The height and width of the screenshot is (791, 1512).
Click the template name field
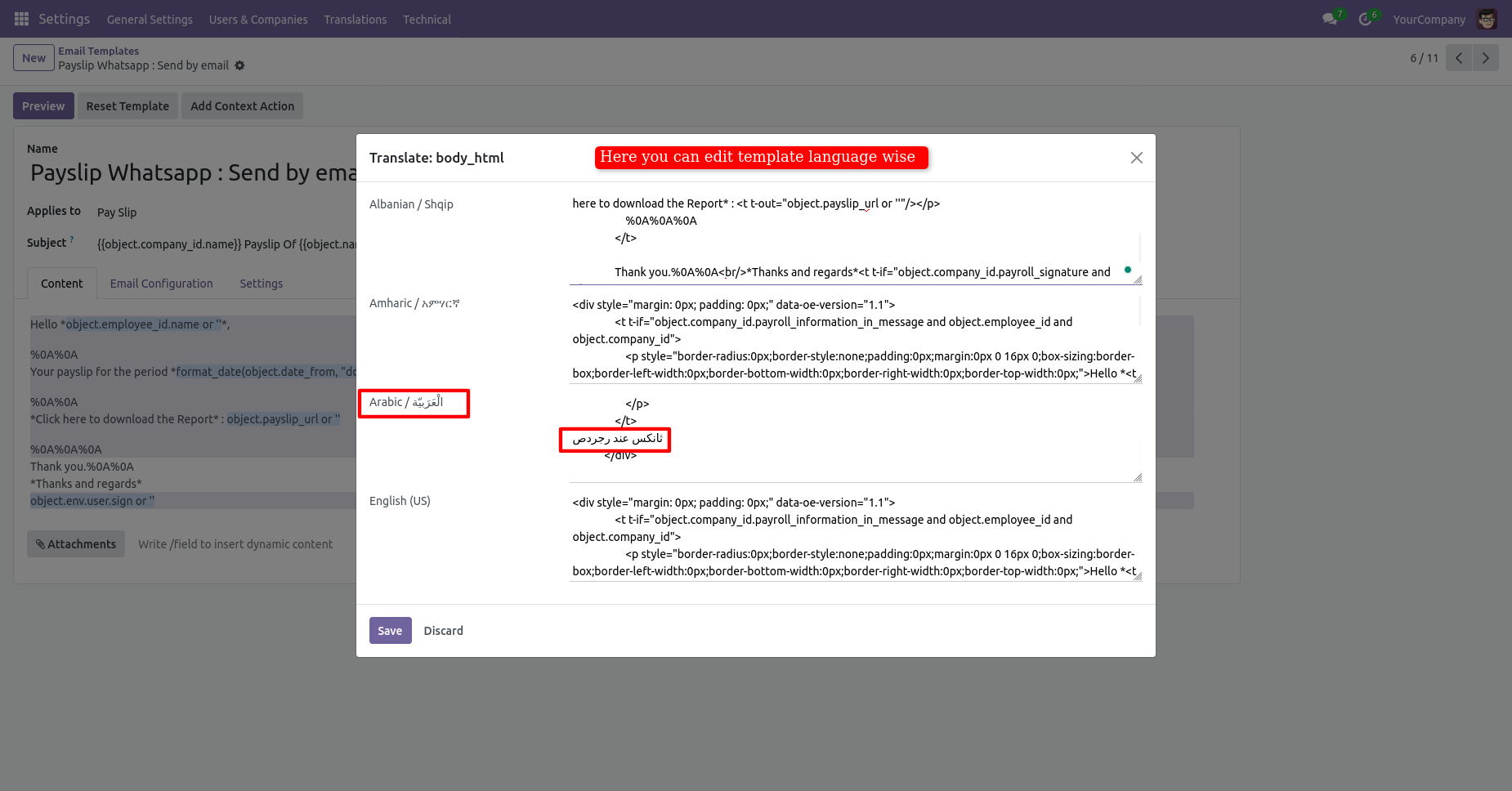(x=193, y=172)
